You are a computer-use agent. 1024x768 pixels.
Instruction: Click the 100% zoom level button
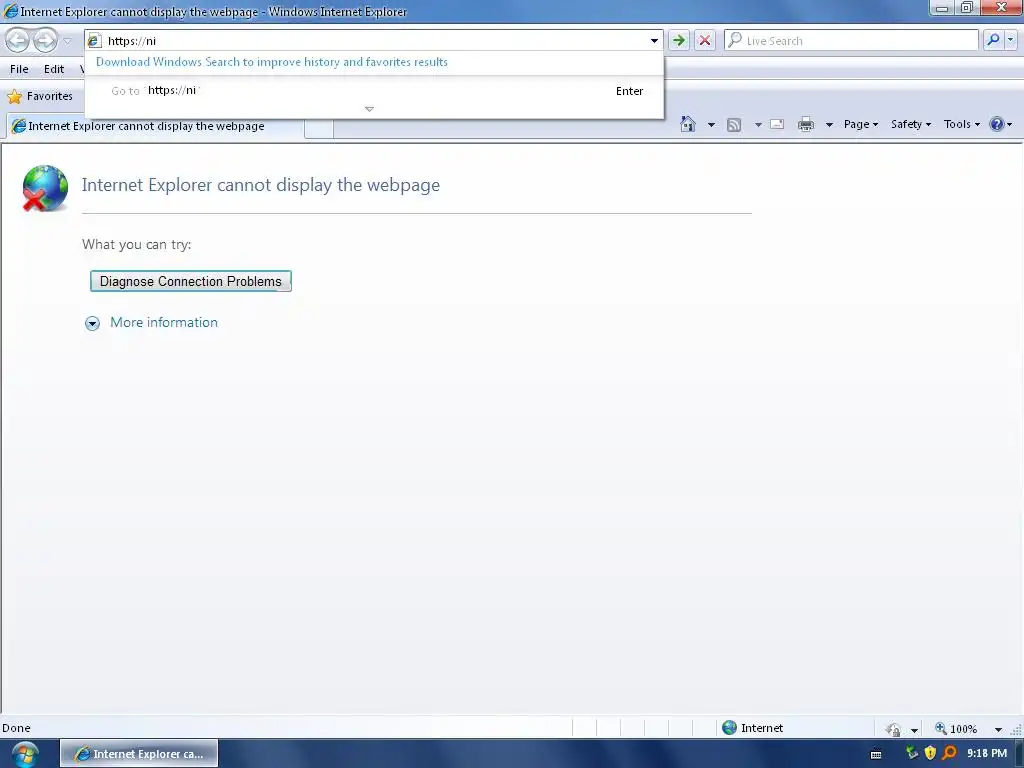956,729
